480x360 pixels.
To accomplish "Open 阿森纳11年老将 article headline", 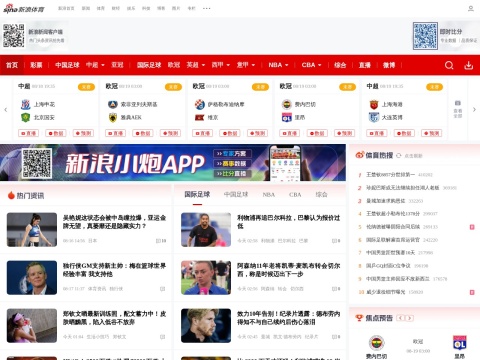I will 288,270.
